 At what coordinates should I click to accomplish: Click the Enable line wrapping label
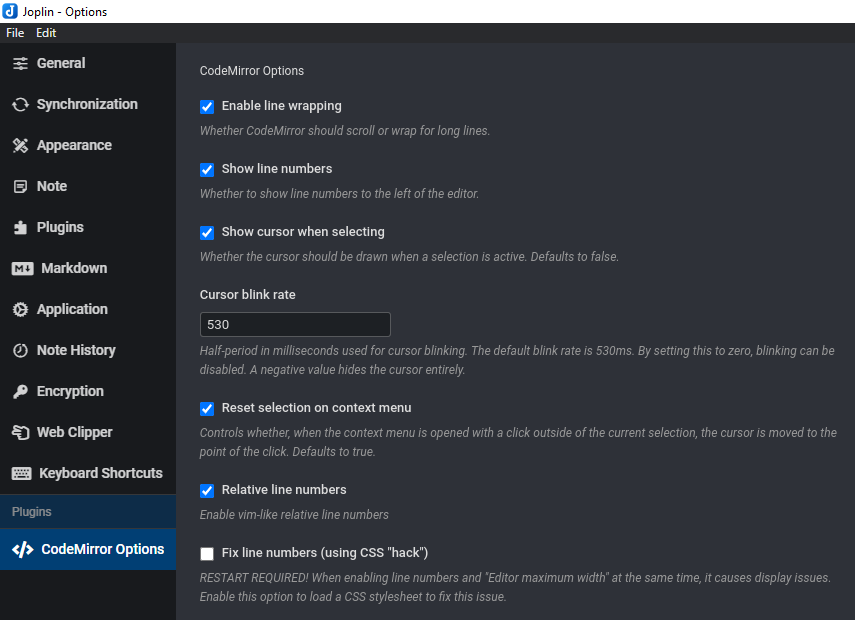pos(281,106)
